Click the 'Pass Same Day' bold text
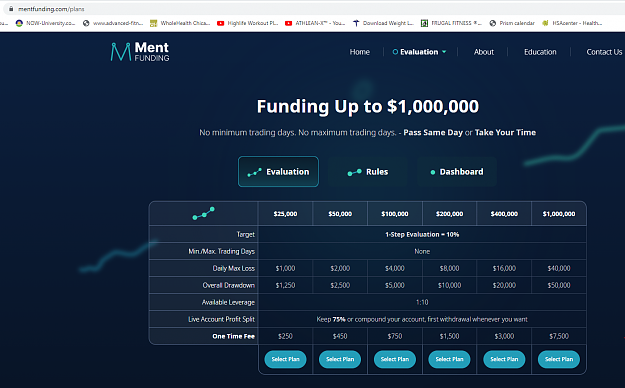 click(x=433, y=132)
